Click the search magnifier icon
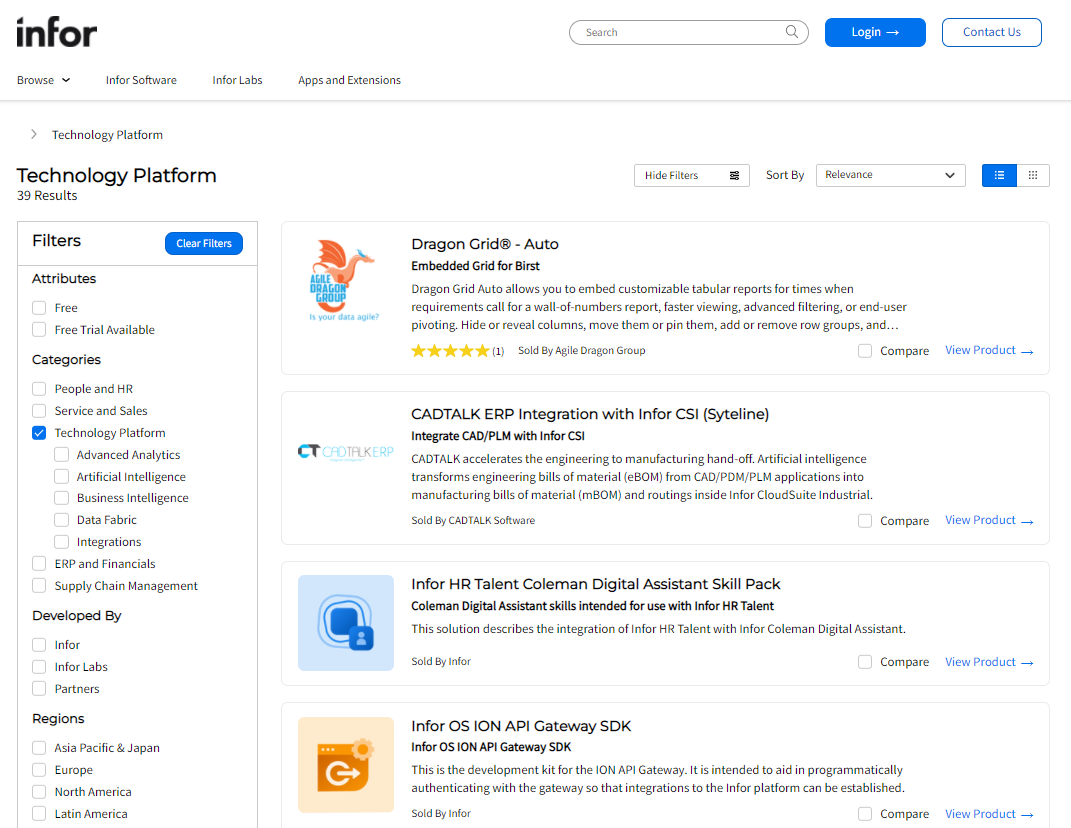The height and width of the screenshot is (828, 1071). [x=792, y=31]
